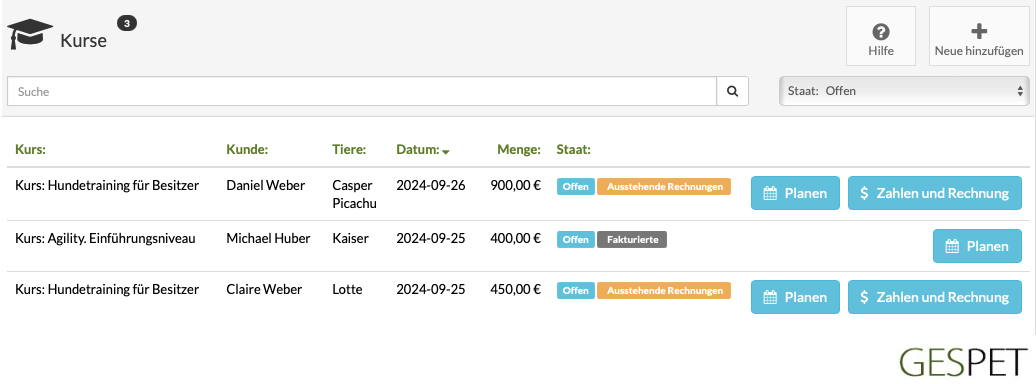
Task: Click calendar icon in Michael Huber's Planen
Action: pyautogui.click(x=952, y=246)
